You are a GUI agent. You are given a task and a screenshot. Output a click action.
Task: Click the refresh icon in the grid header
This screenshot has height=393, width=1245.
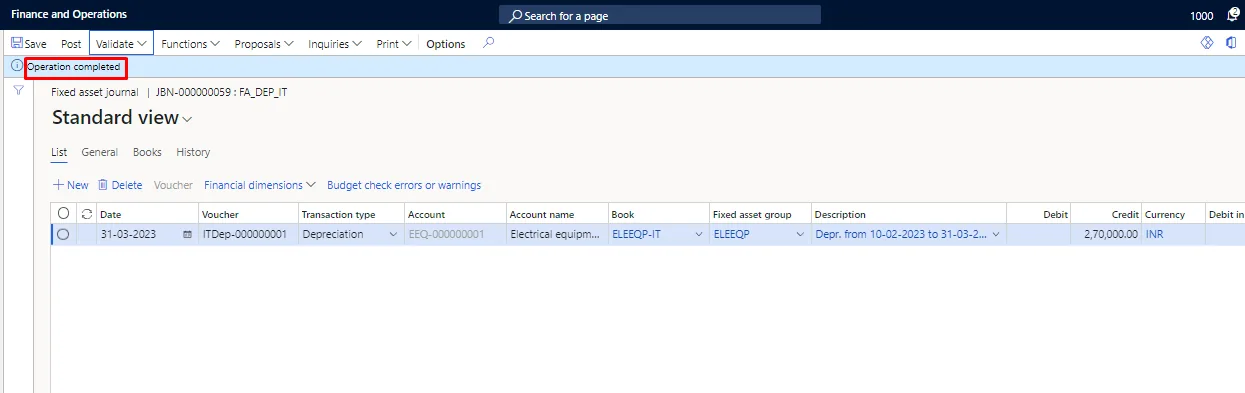(86, 214)
